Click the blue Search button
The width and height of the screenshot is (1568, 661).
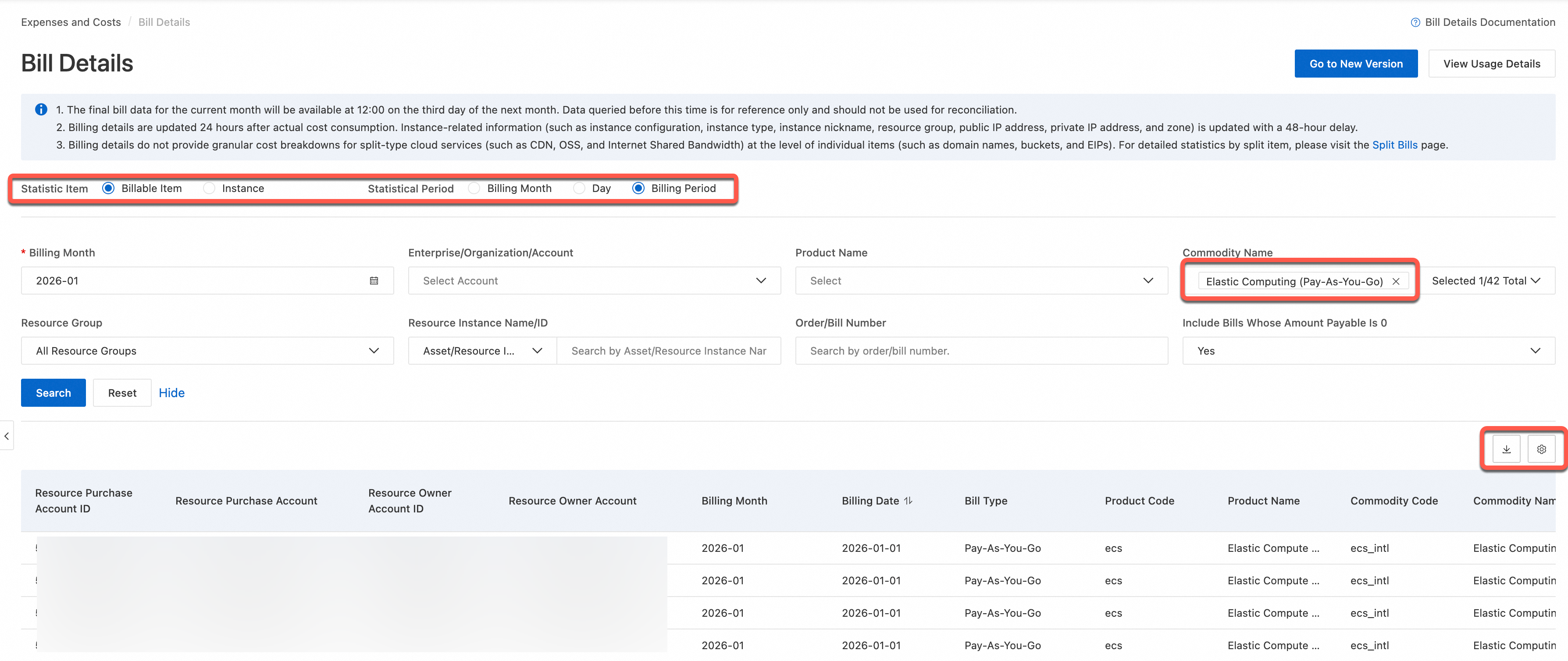pyautogui.click(x=53, y=393)
